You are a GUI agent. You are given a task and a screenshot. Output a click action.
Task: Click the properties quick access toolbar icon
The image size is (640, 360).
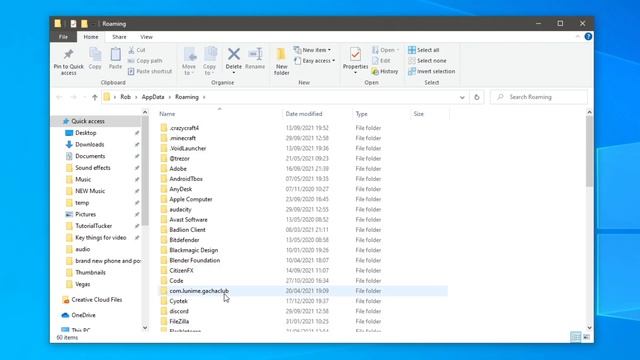[x=73, y=24]
